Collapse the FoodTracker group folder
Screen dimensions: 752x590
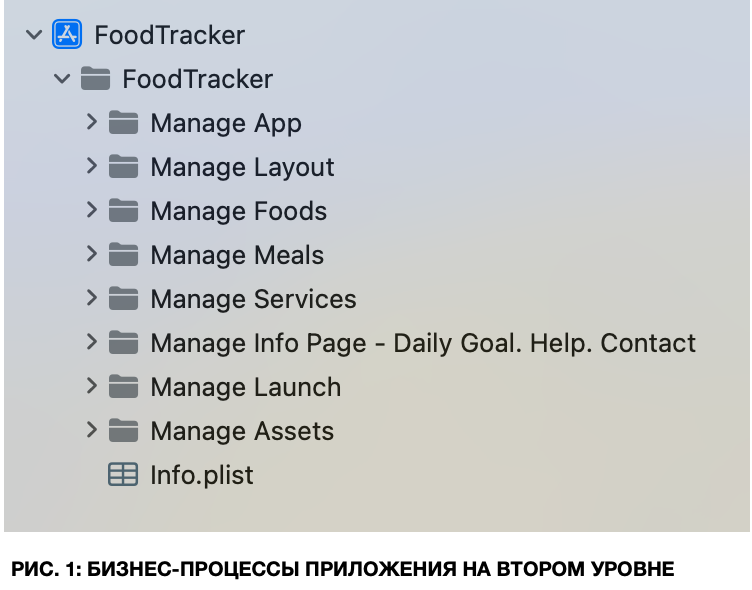pos(62,79)
